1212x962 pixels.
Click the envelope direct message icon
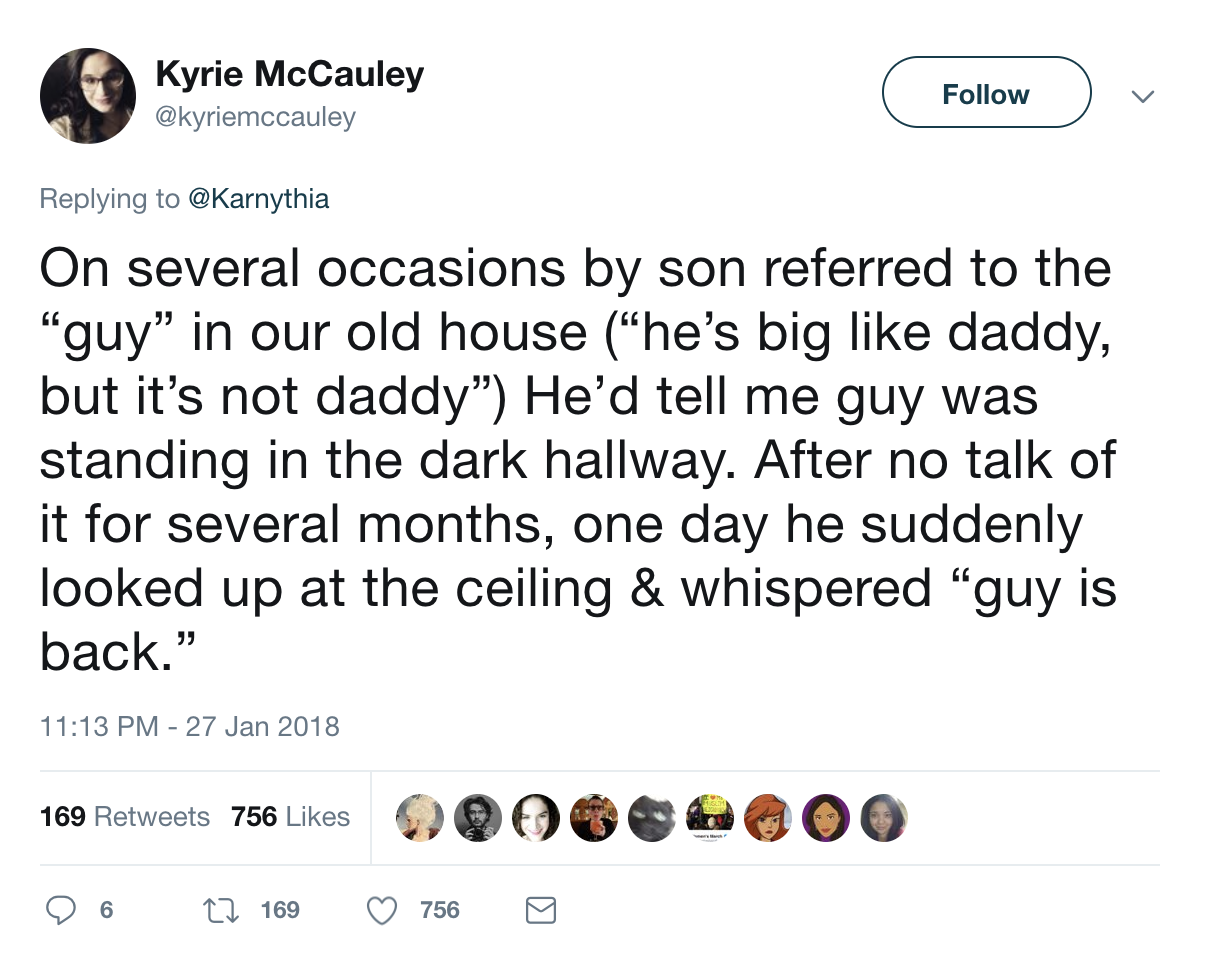click(x=540, y=909)
